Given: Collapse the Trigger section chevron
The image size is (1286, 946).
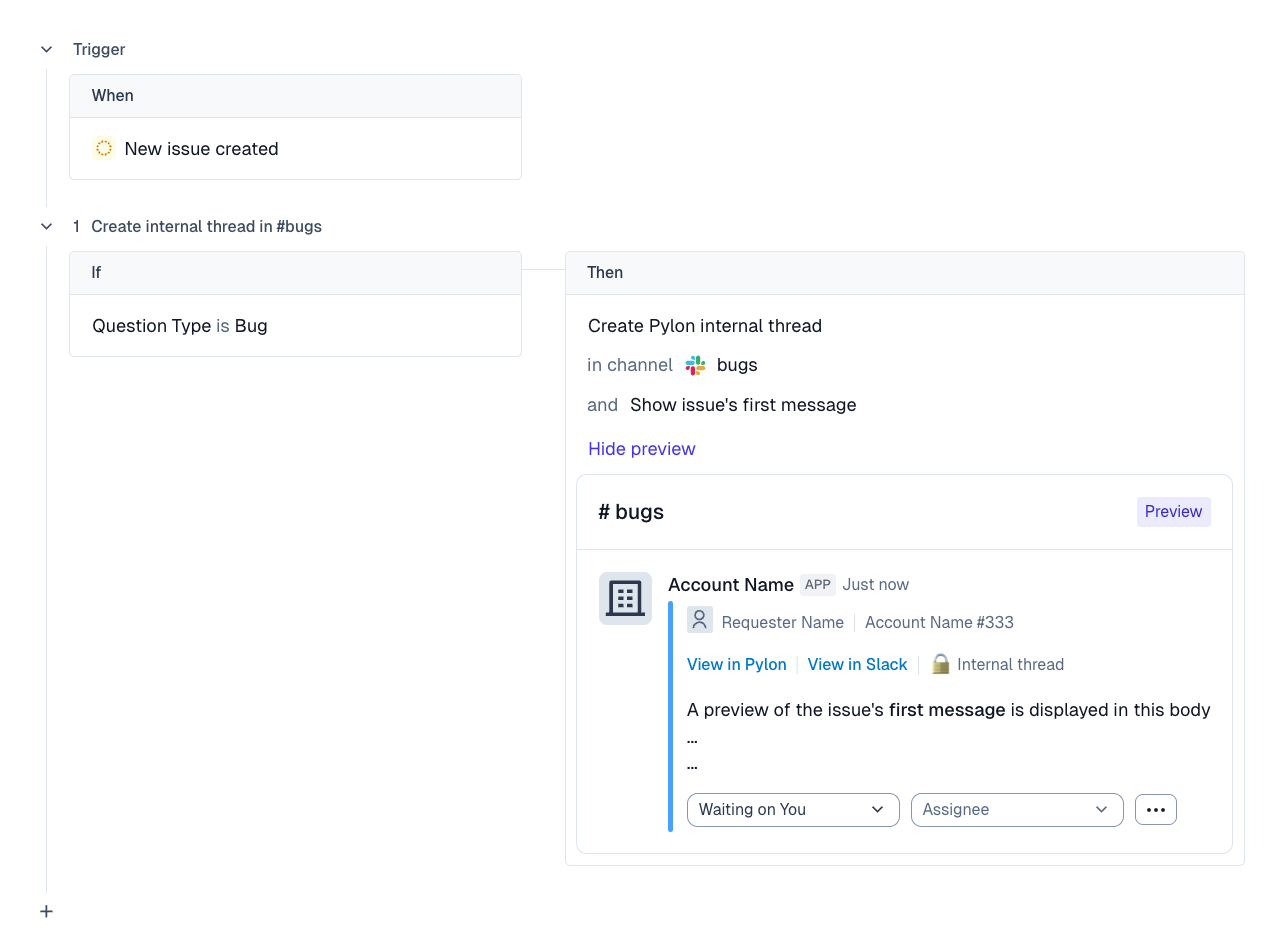Looking at the screenshot, I should 46,49.
